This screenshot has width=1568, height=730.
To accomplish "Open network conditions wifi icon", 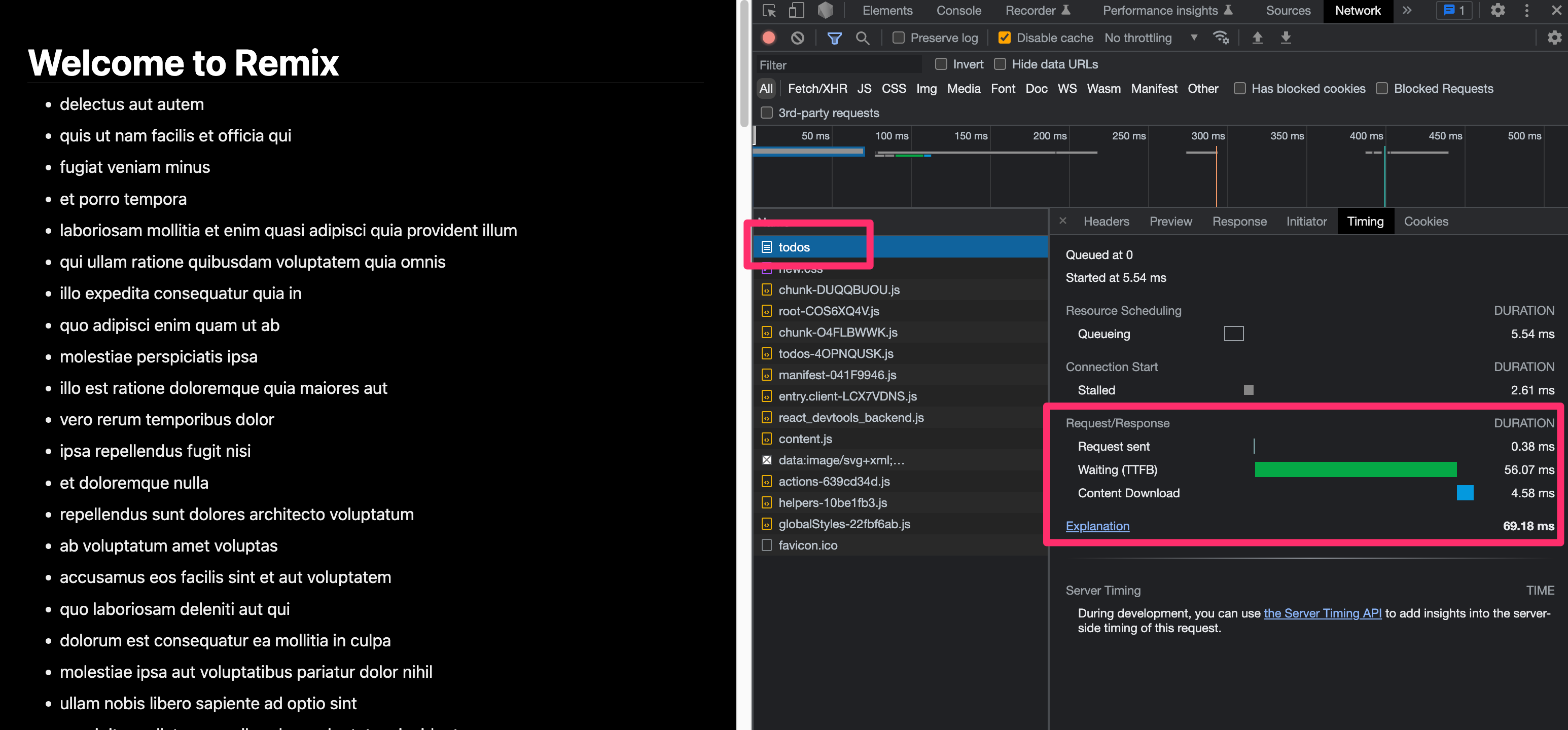I will [1221, 38].
